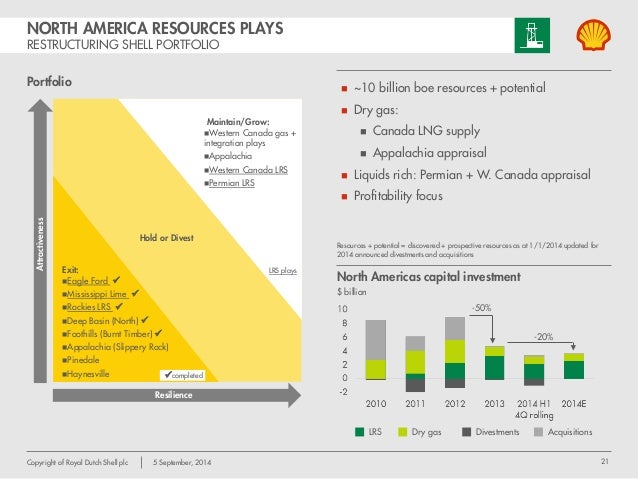Screen dimensions: 638x479
Task: Click the Maintain/Grow heading
Action: (238, 122)
